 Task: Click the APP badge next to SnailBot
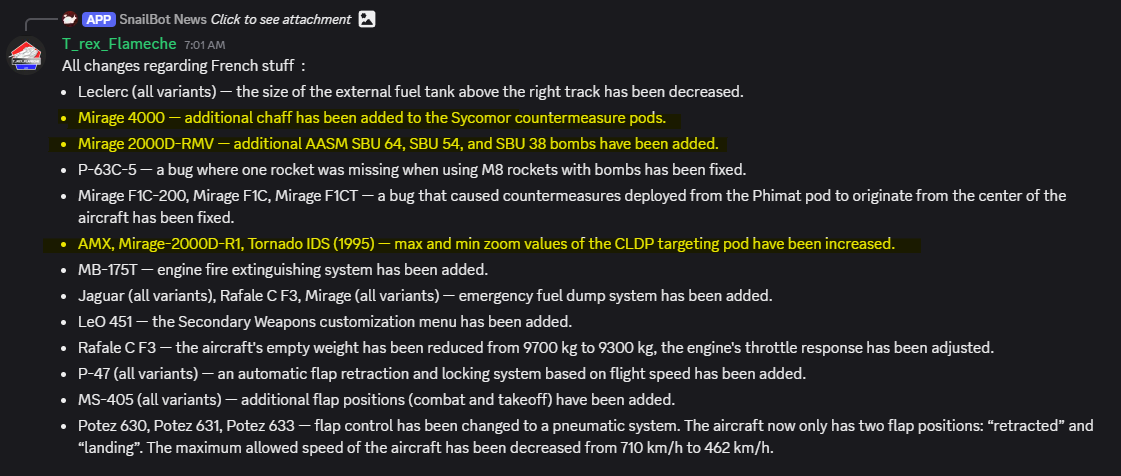click(99, 19)
